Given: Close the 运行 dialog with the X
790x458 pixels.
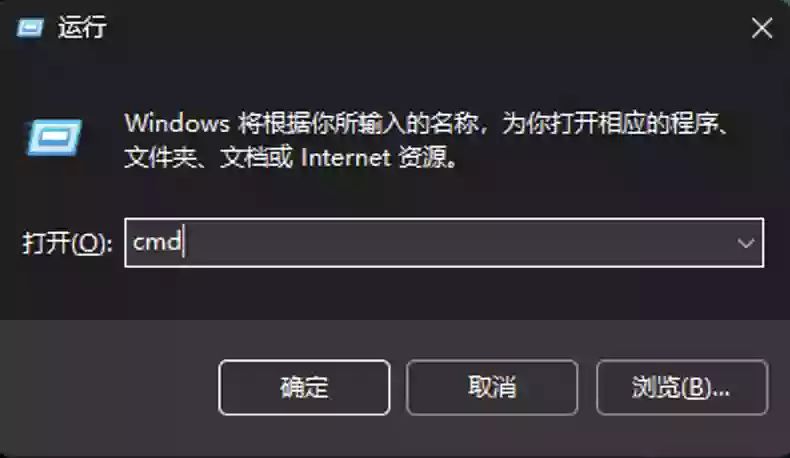Looking at the screenshot, I should click(762, 28).
